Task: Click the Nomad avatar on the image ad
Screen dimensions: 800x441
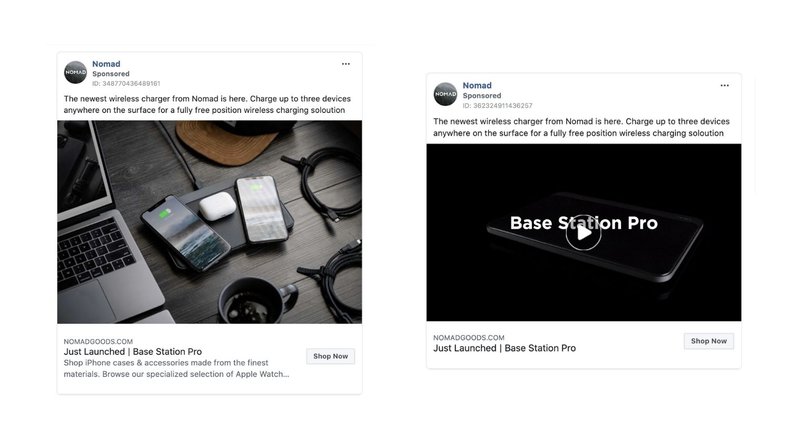Action: pyautogui.click(x=75, y=72)
